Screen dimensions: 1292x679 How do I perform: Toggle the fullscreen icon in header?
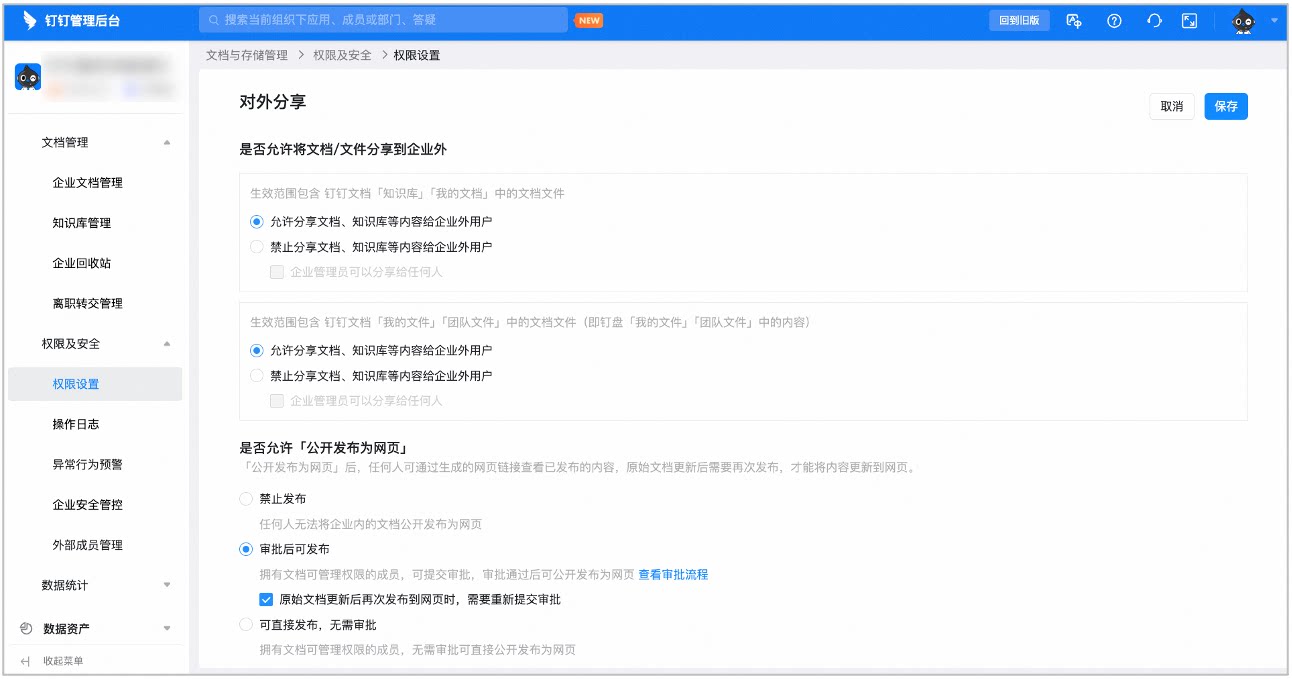tap(1189, 20)
